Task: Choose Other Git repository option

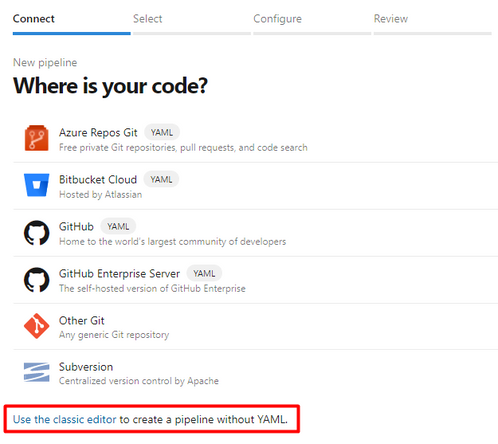Action: [81, 320]
